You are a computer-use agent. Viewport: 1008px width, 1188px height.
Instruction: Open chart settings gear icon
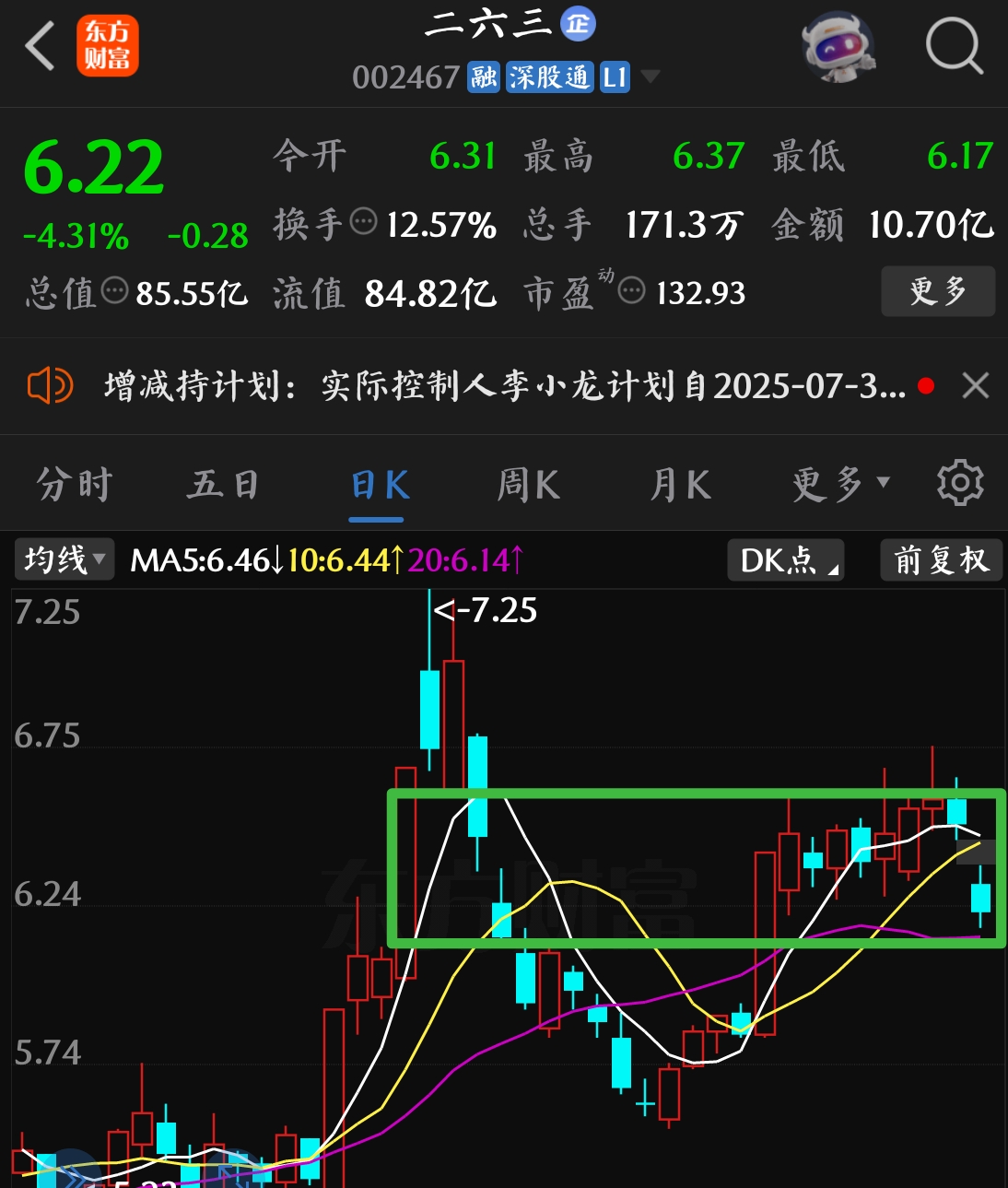(960, 482)
